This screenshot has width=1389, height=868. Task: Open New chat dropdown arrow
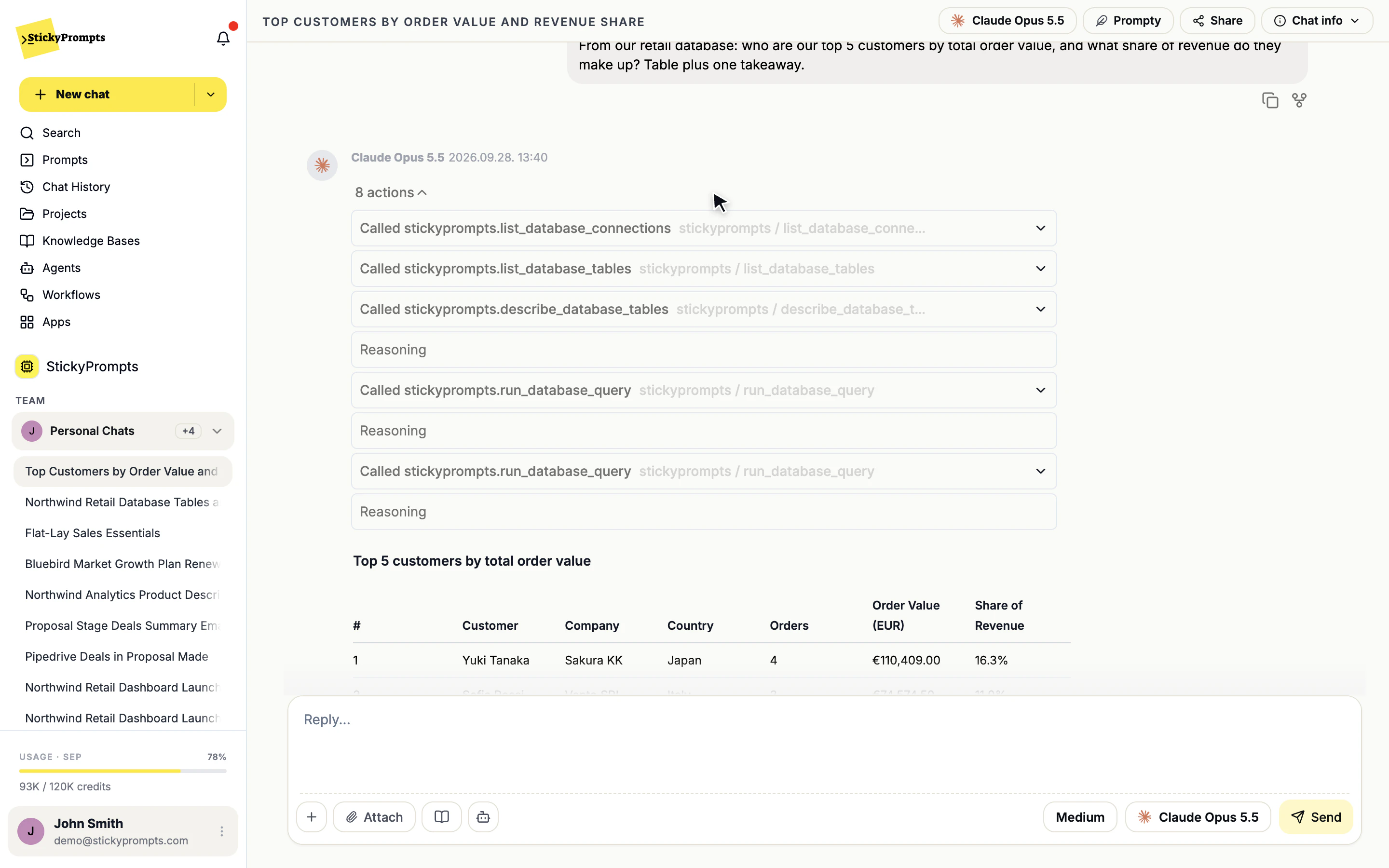(211, 94)
